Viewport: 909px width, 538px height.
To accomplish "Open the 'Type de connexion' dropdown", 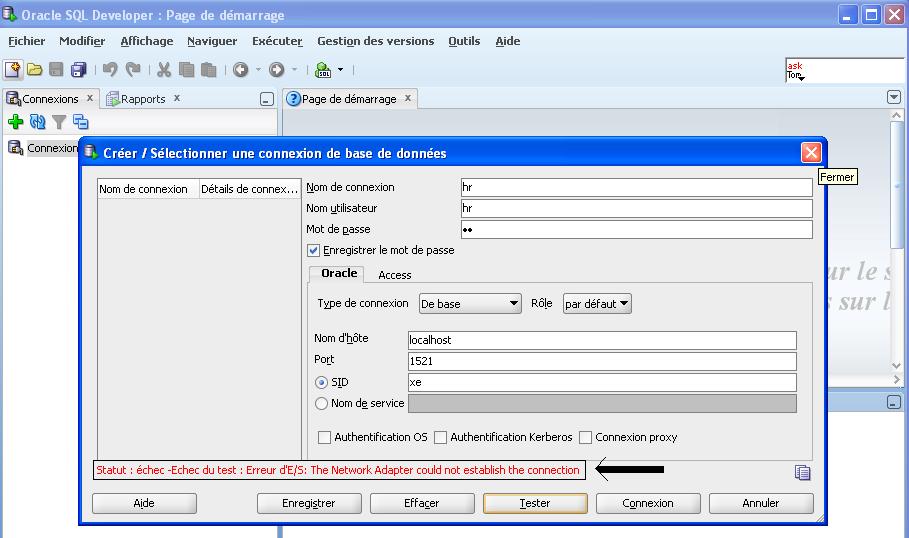I will 470,304.
